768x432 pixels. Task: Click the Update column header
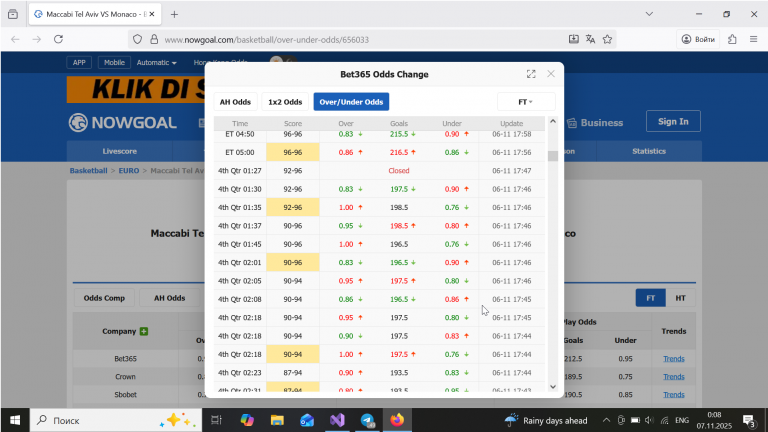point(511,123)
